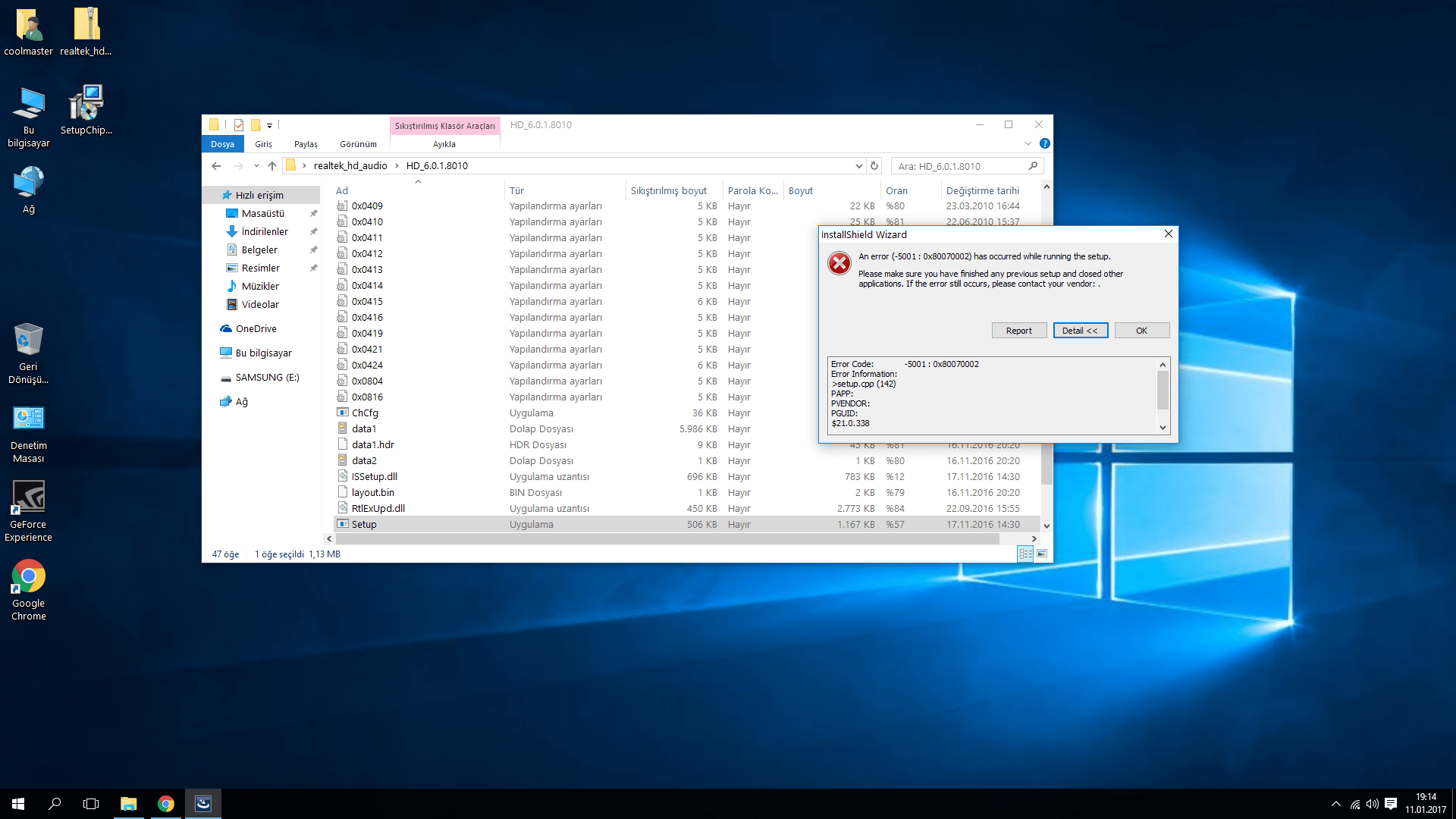Open the action center notification icon
The height and width of the screenshot is (819, 1456).
tap(1390, 804)
